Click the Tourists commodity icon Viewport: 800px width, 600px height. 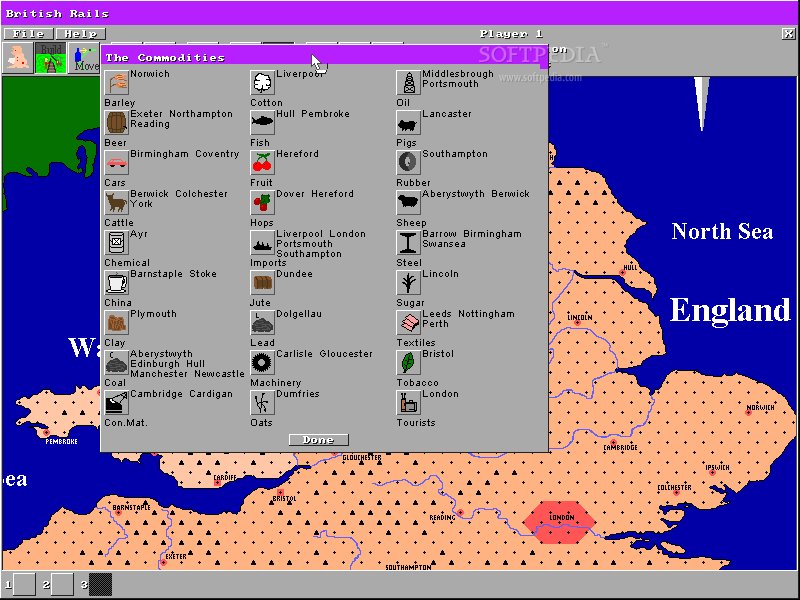coord(409,403)
